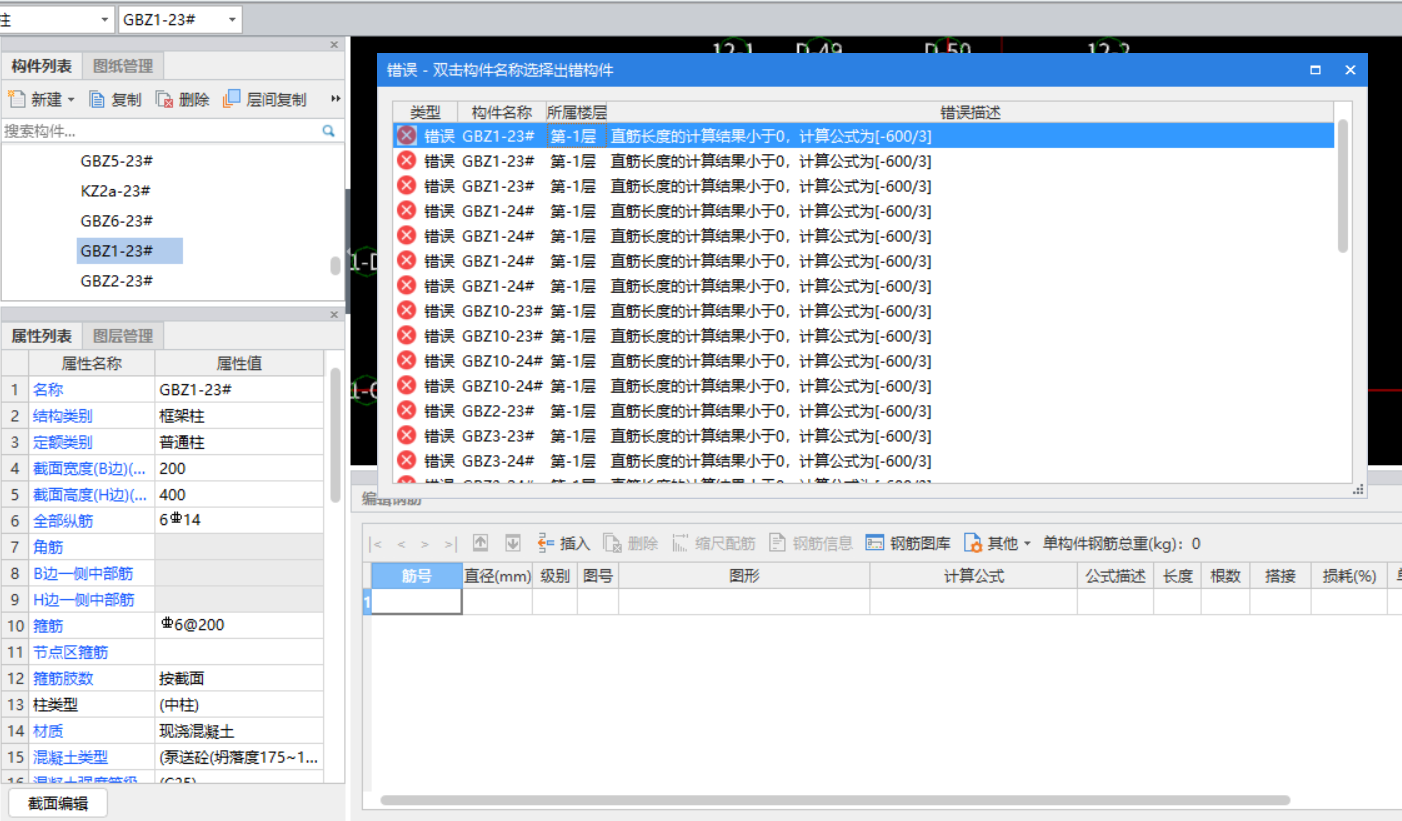This screenshot has width=1402, height=821.
Task: Click inside the 搜索构件 search field
Action: click(160, 131)
